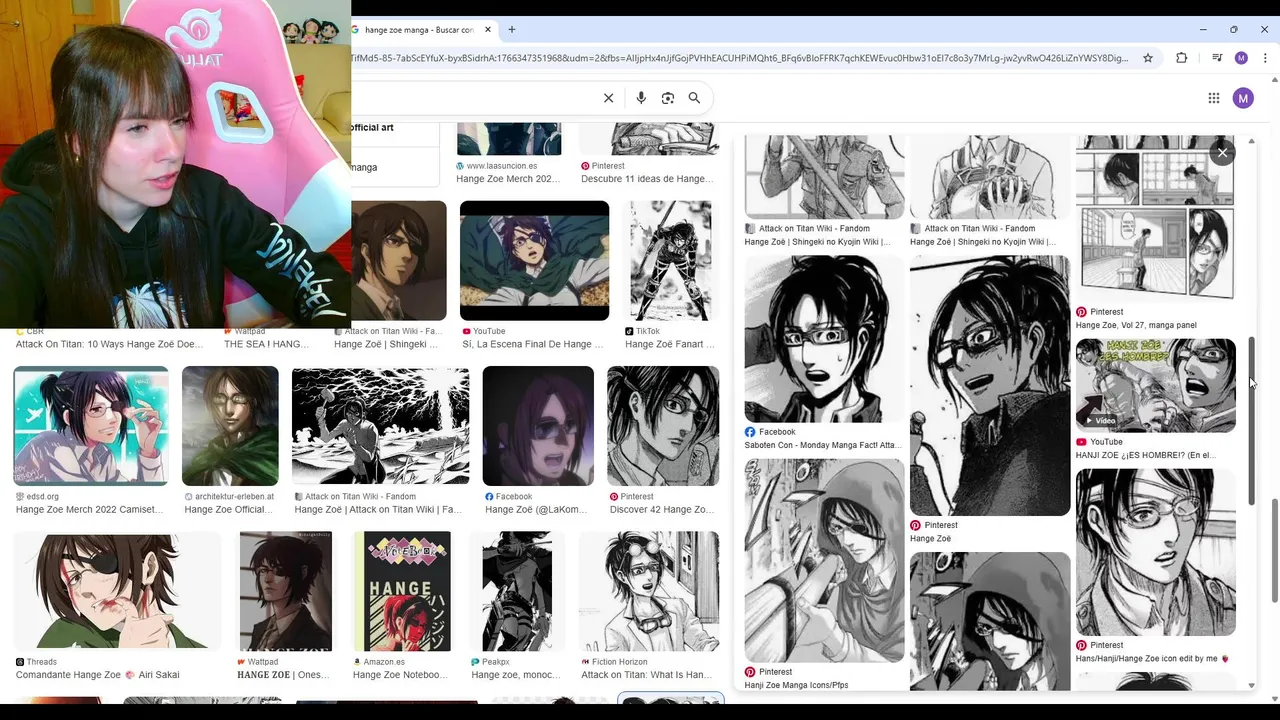Open the Chrome profile avatar in toolbar

point(1241,58)
